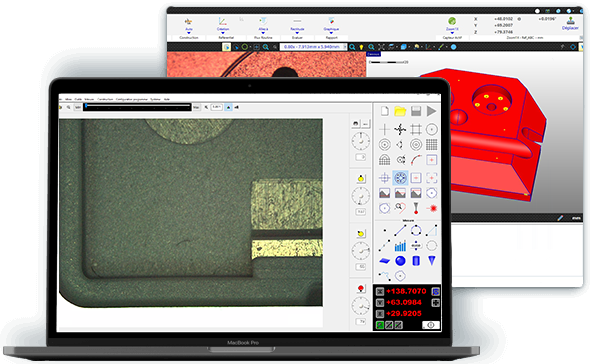The image size is (590, 364).
Task: Select the red arc edge tool
Action: coord(416,160)
